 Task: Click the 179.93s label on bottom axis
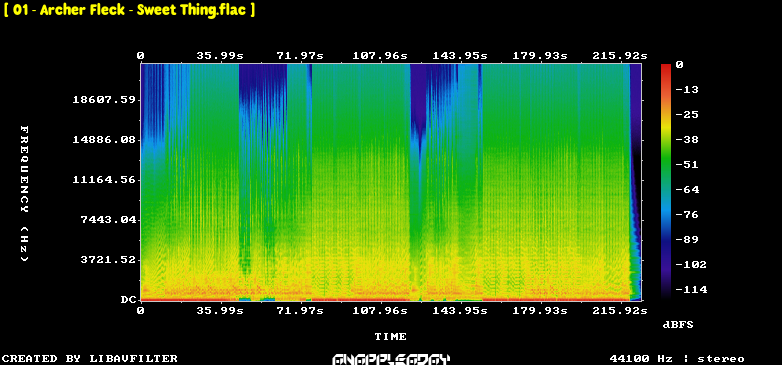click(x=540, y=311)
